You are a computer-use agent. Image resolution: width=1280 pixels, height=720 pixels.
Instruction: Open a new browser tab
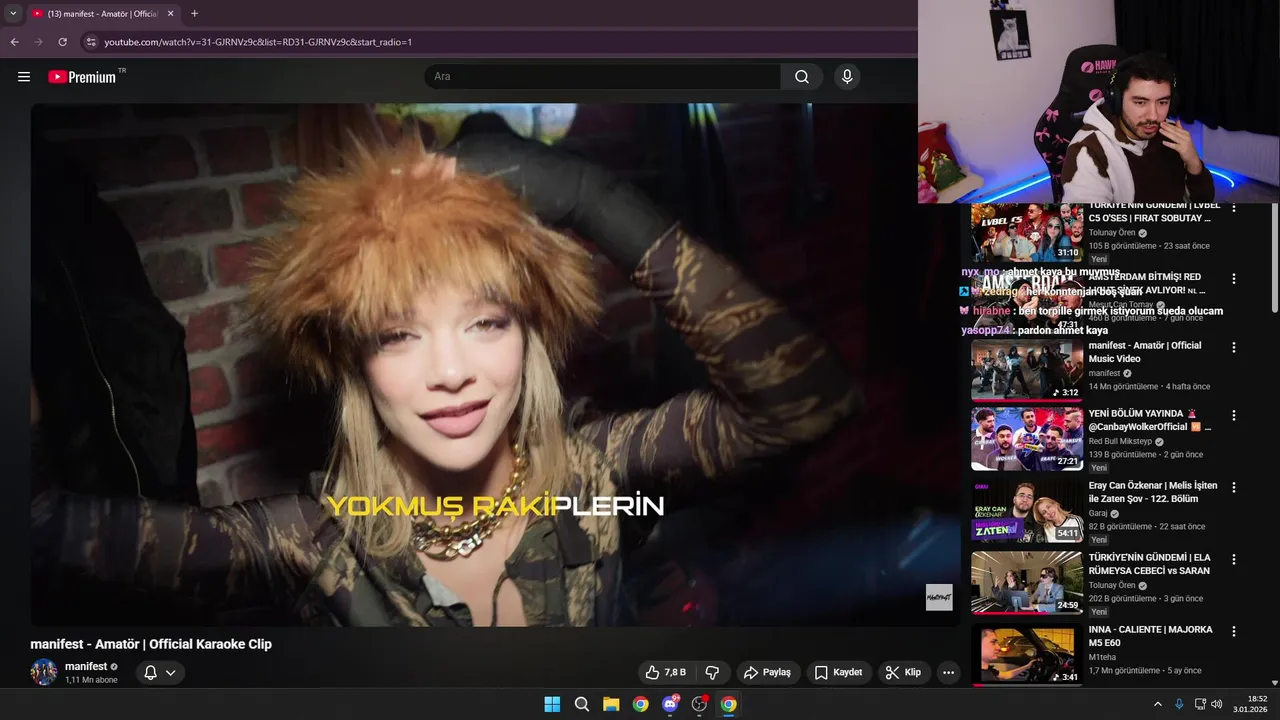tap(194, 14)
